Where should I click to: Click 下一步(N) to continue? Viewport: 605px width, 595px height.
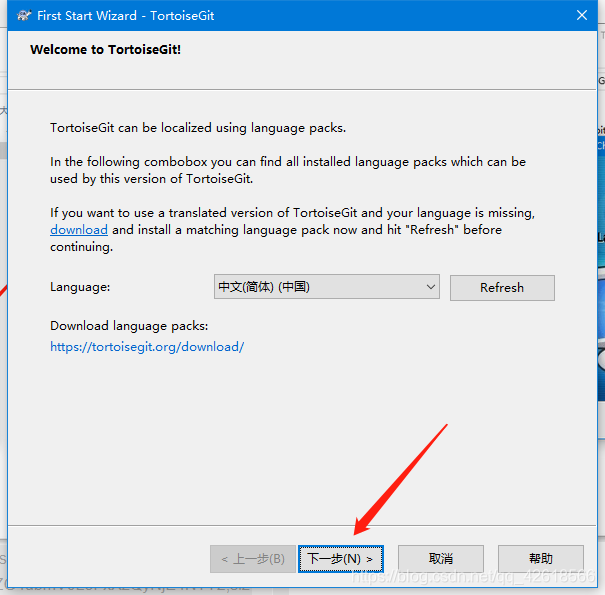(x=341, y=558)
